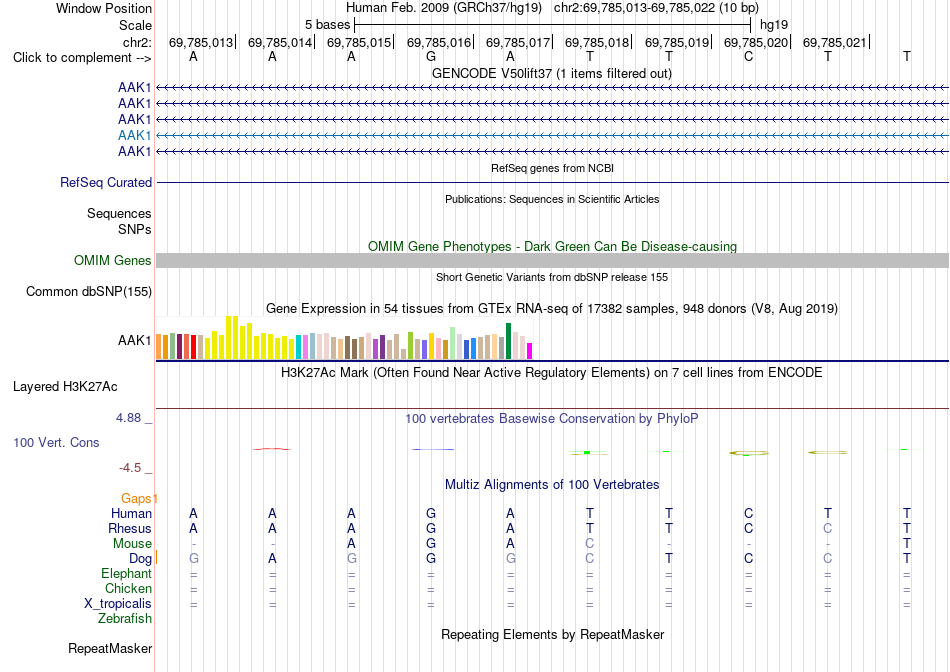Viewport: 950px width, 672px height.
Task: Click the light-blue highlighted AAK1 transcript label
Action: (135, 135)
